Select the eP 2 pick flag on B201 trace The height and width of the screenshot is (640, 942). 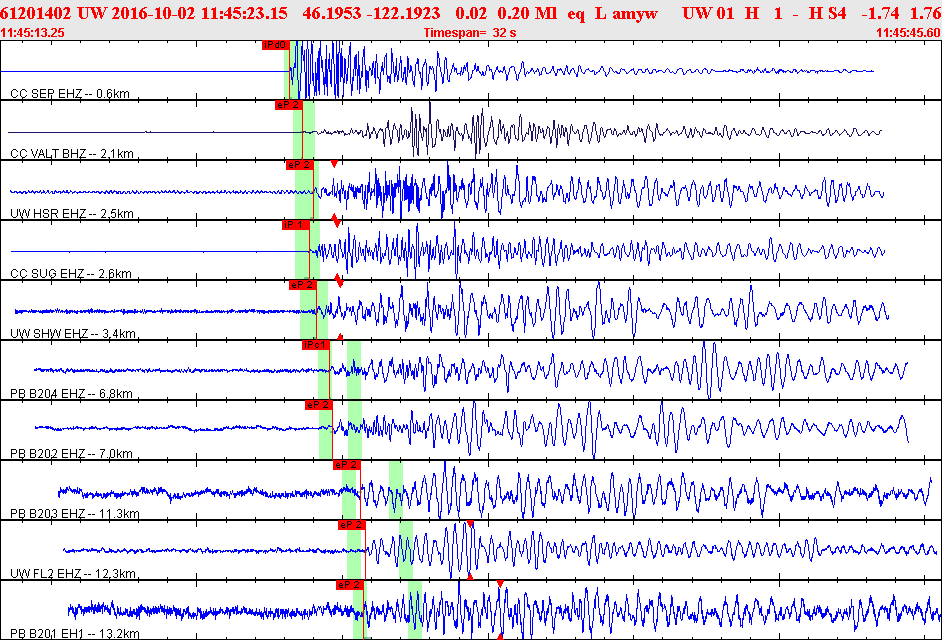(x=350, y=585)
